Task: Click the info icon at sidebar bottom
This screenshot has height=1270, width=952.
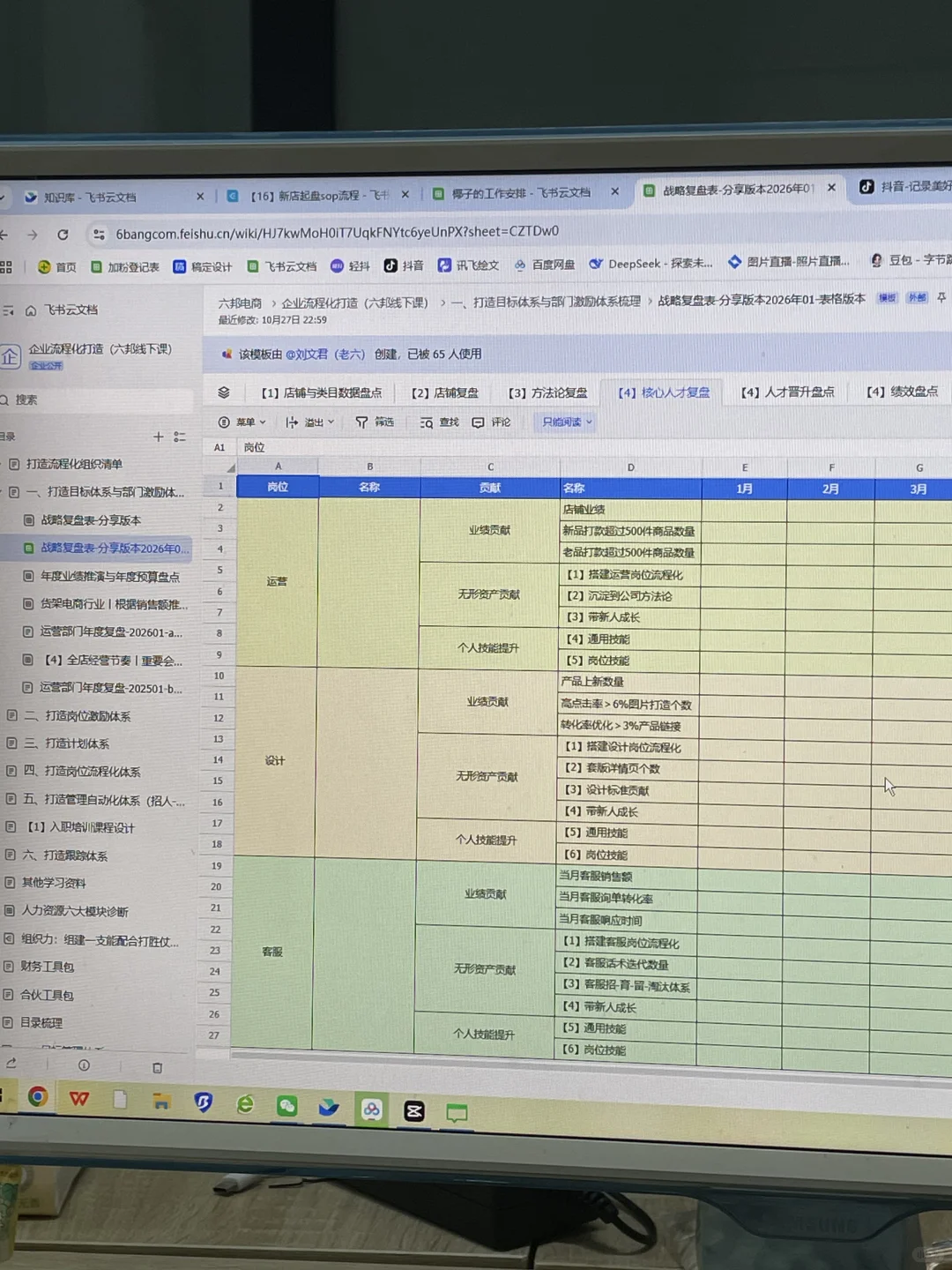Action: [84, 1065]
